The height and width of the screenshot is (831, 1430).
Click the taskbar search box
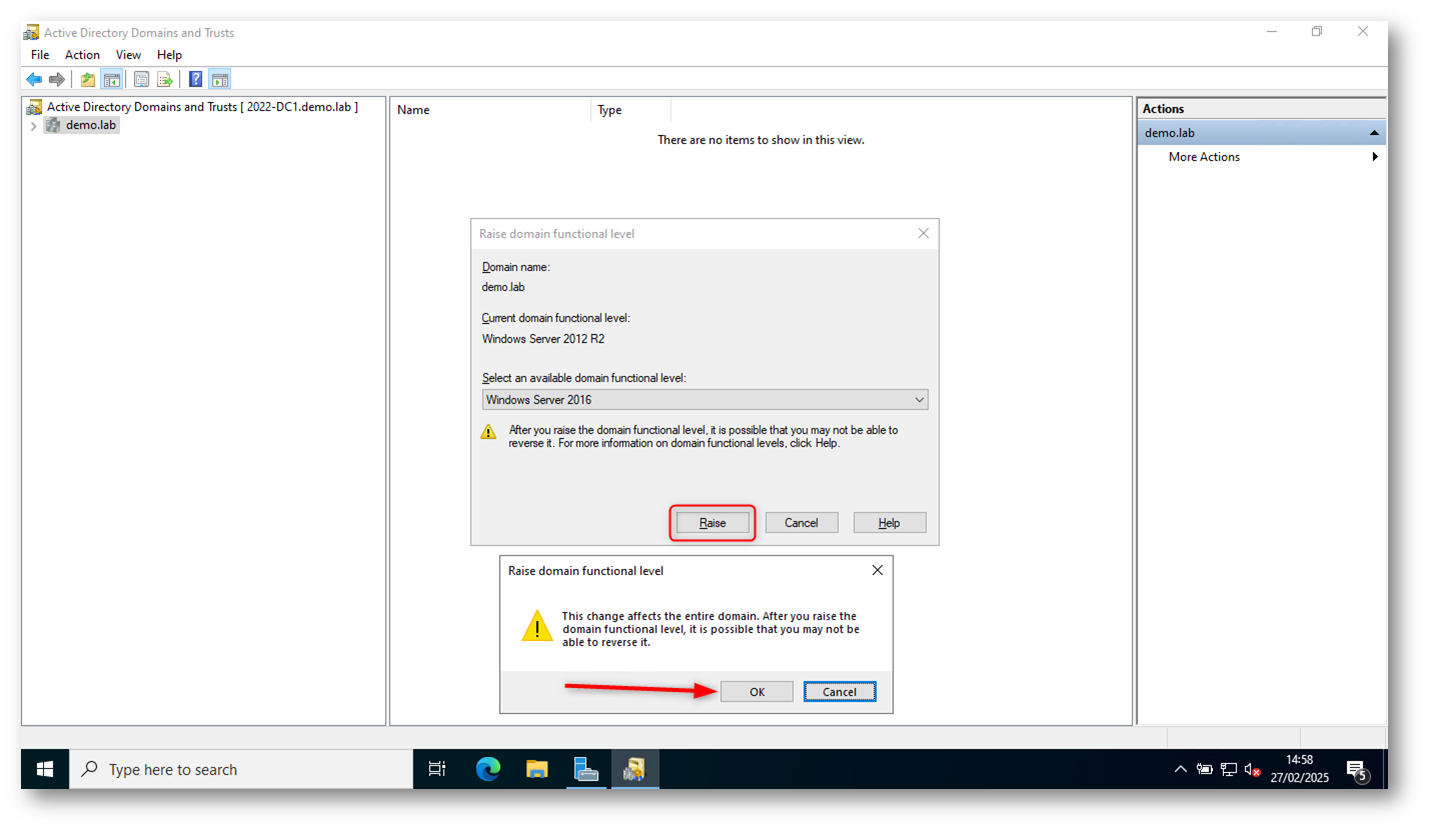click(x=241, y=769)
